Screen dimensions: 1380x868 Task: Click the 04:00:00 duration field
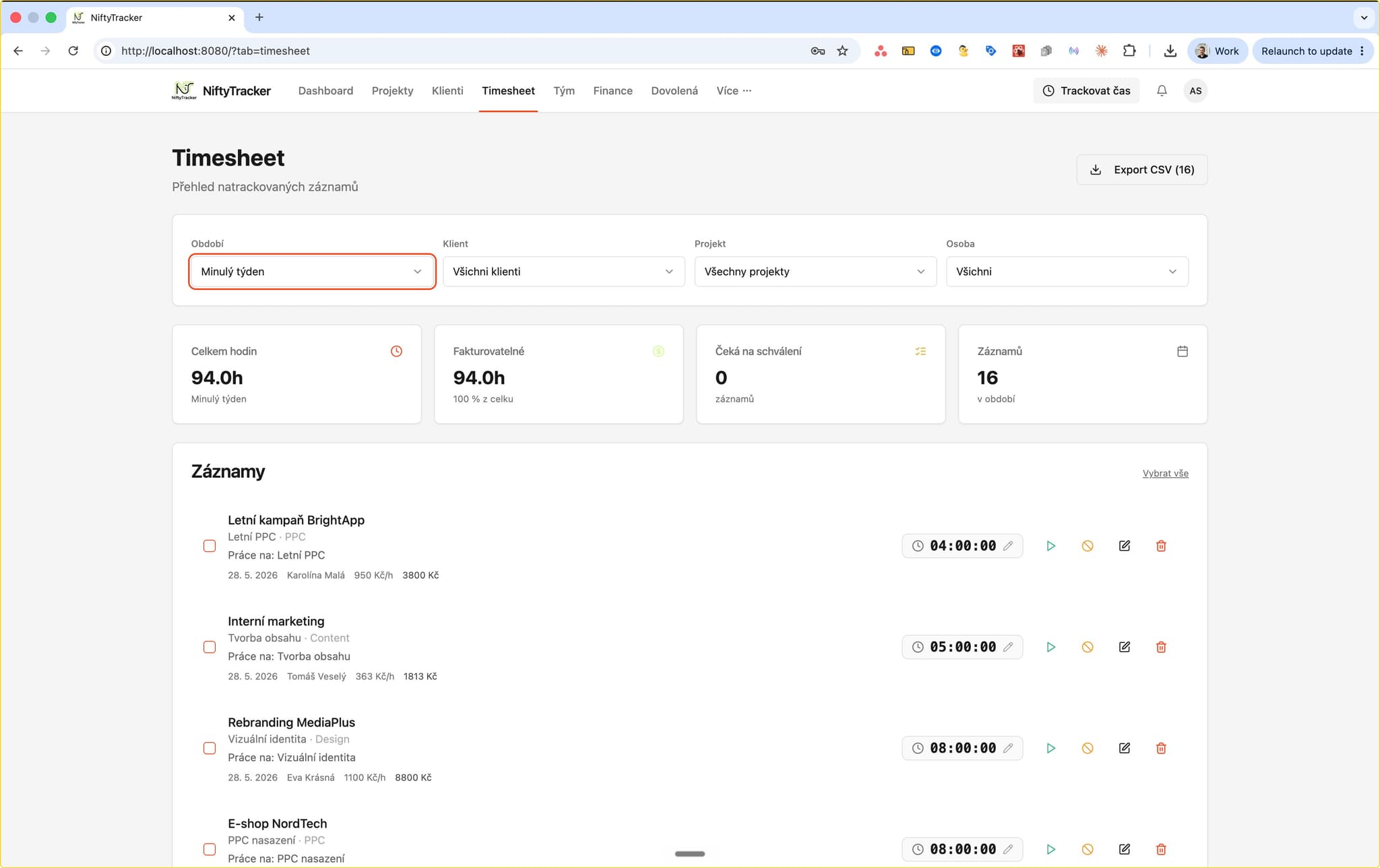point(962,546)
